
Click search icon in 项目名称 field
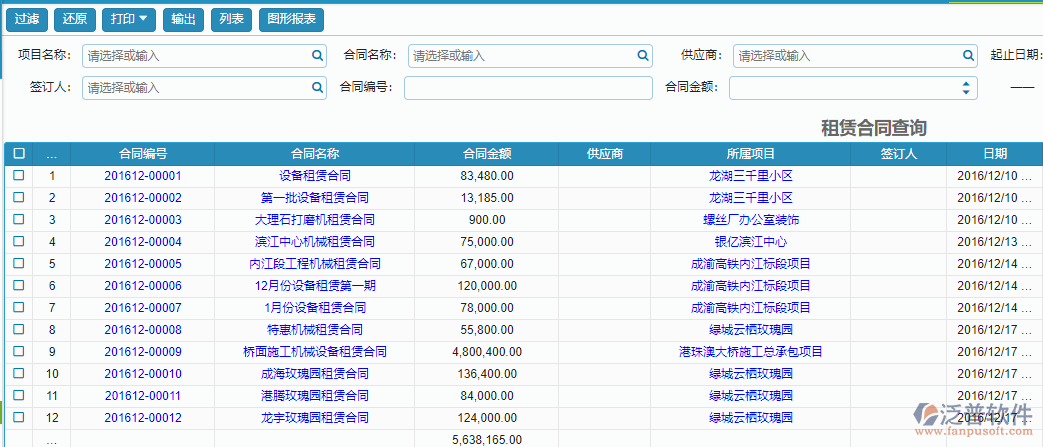(x=317, y=56)
